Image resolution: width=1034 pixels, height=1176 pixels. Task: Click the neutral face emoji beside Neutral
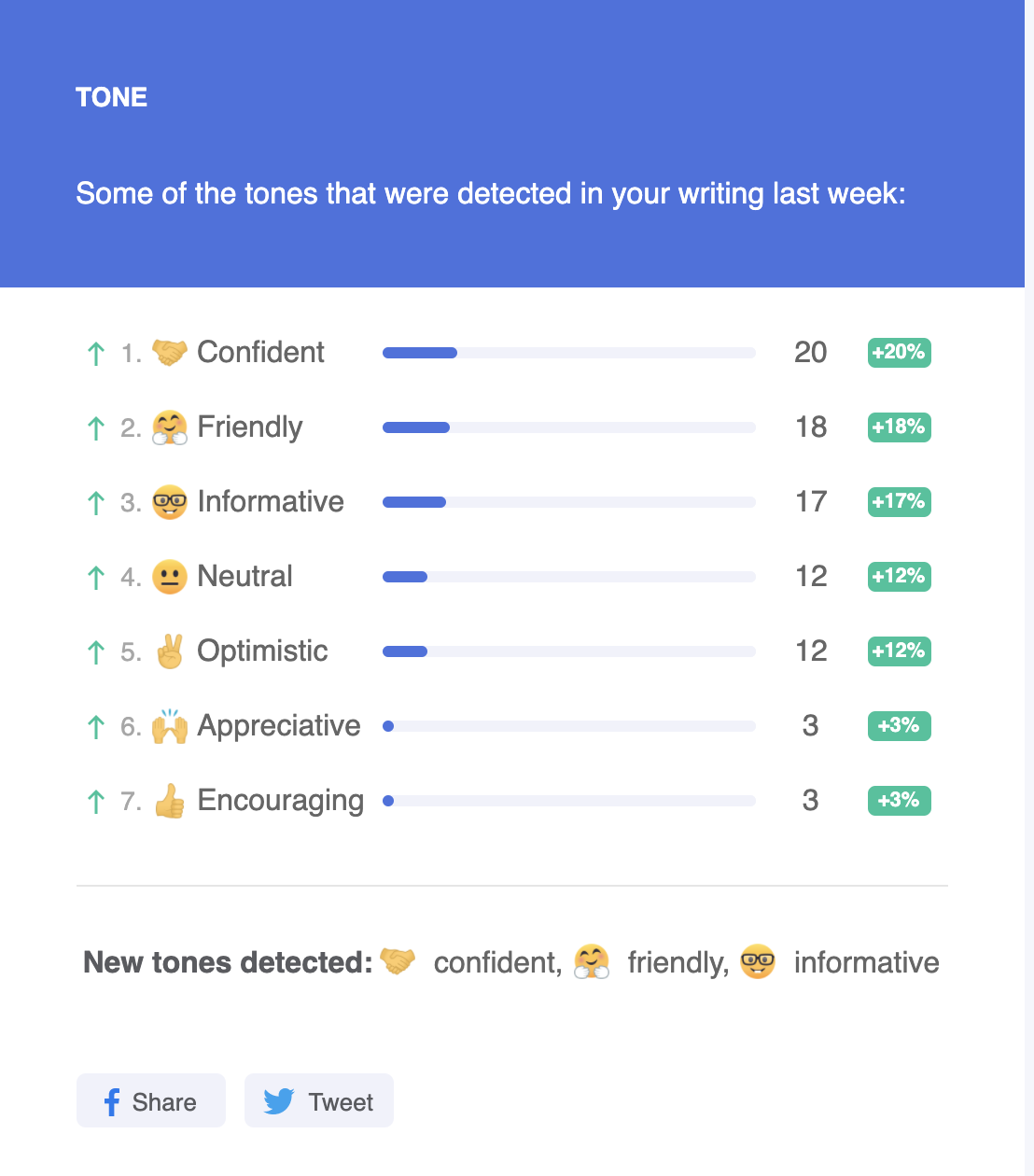170,577
